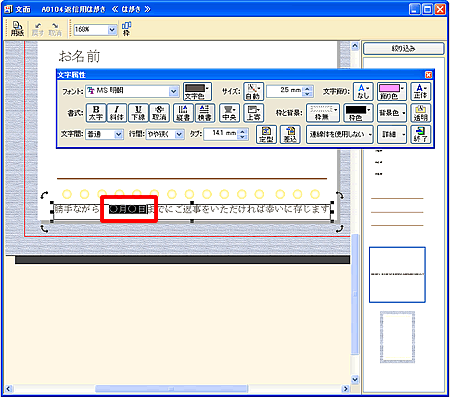Decrease font size with down stepper arrow
Viewport: 450px width, 397px height.
(x=308, y=94)
